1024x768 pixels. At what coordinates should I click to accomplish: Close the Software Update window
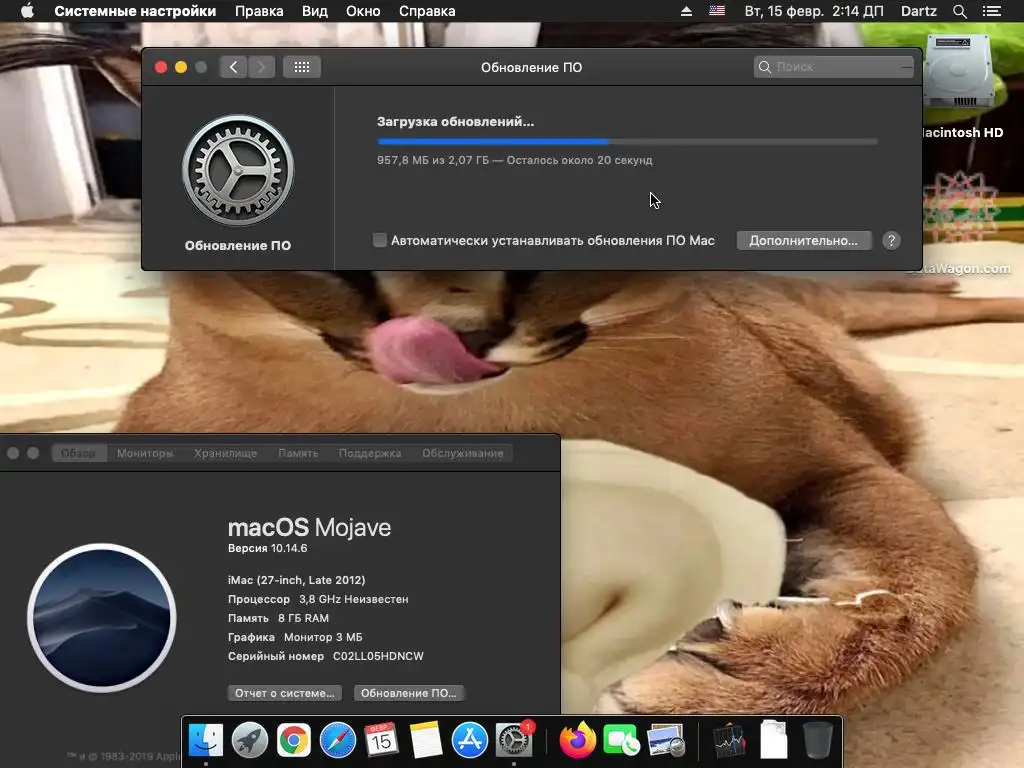(161, 67)
